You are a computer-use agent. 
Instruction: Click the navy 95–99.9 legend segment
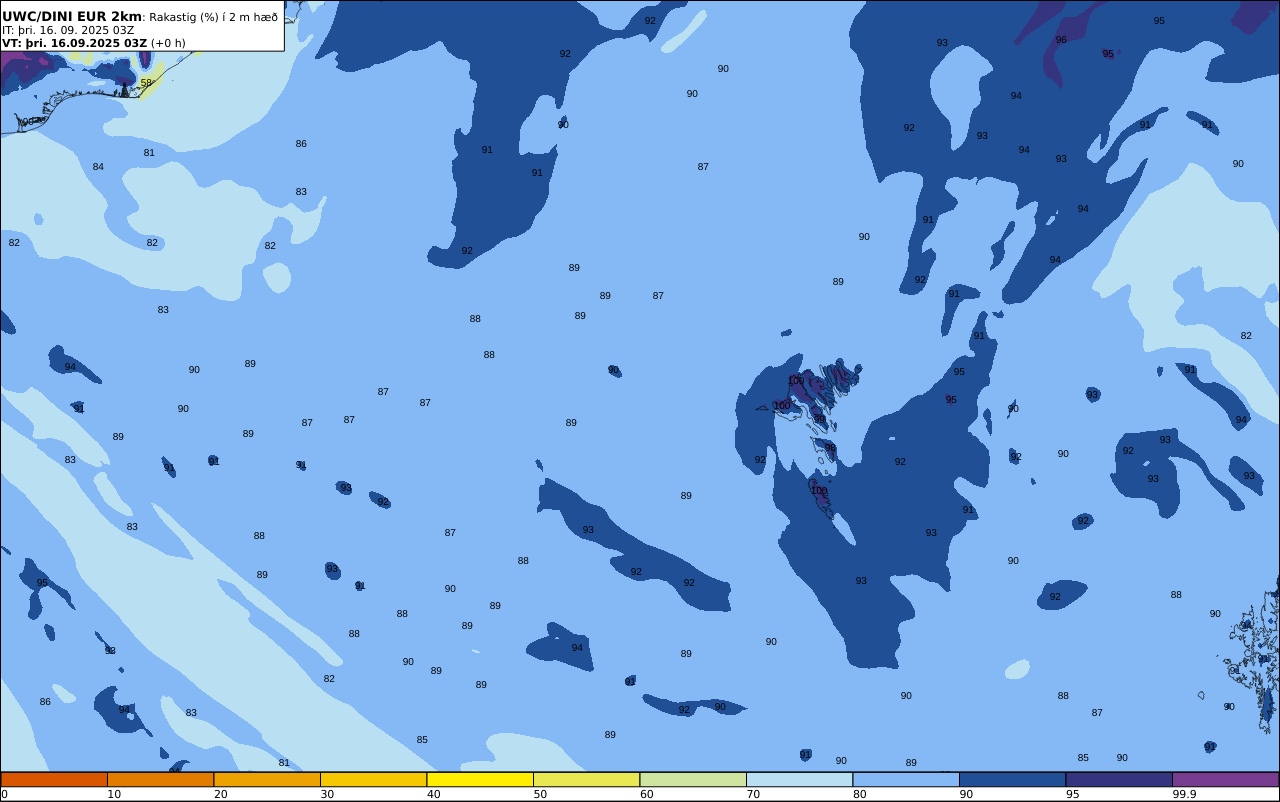(x=1119, y=779)
